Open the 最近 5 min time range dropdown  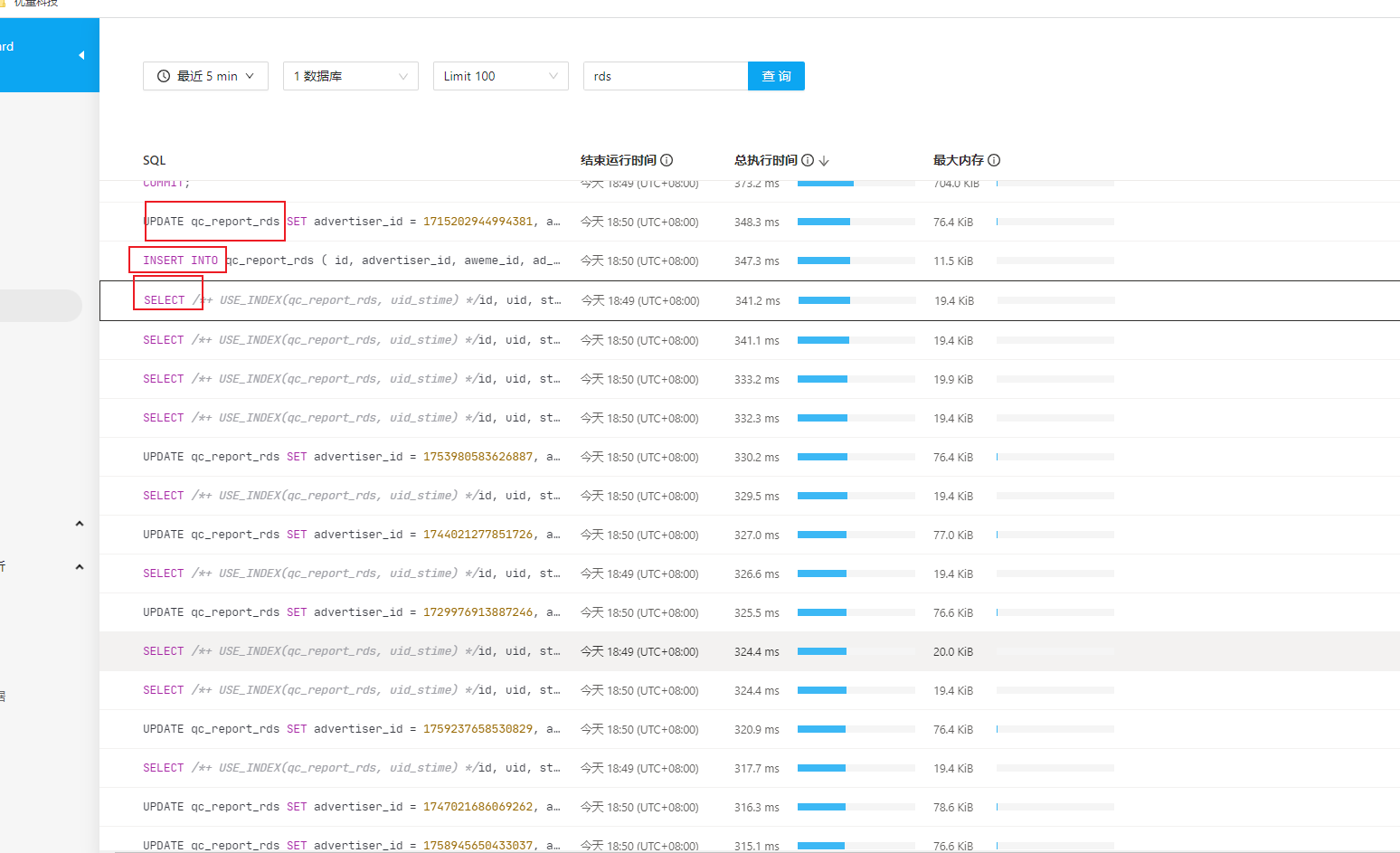(205, 76)
